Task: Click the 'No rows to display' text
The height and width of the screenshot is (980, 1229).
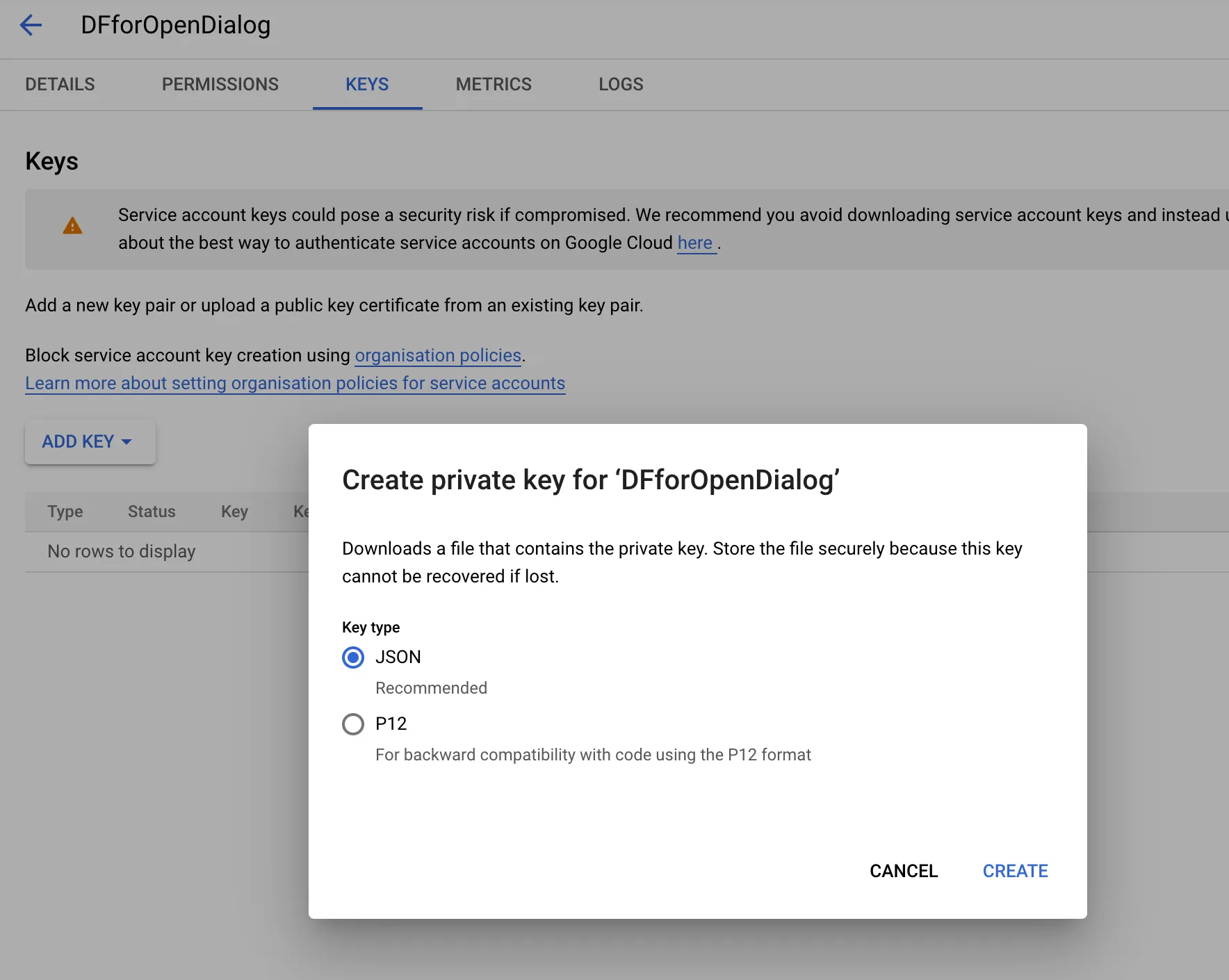Action: (x=122, y=551)
